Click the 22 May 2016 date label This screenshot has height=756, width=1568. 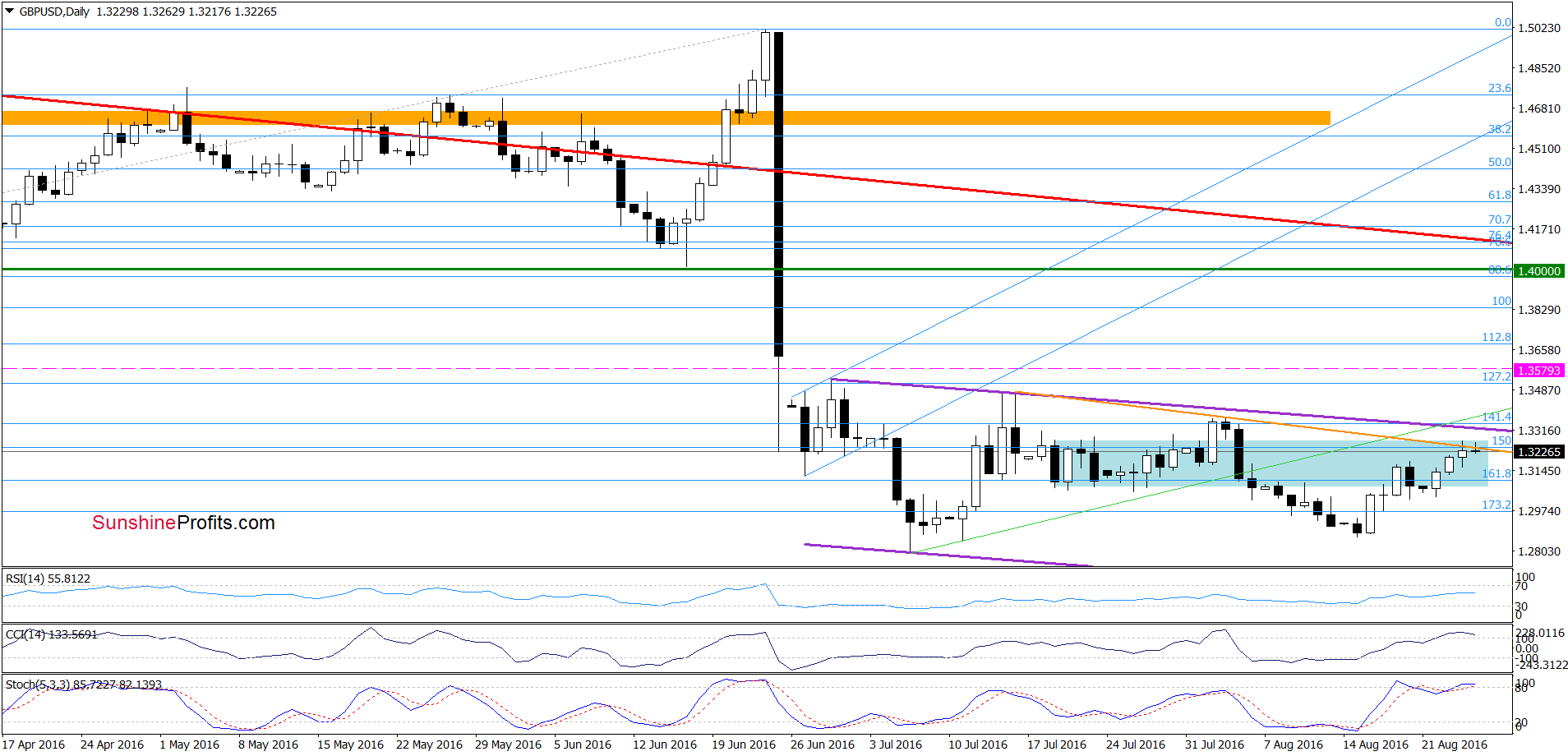[x=430, y=744]
